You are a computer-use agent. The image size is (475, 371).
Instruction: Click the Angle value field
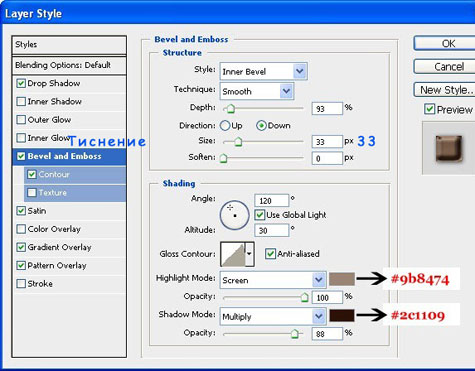[271, 201]
